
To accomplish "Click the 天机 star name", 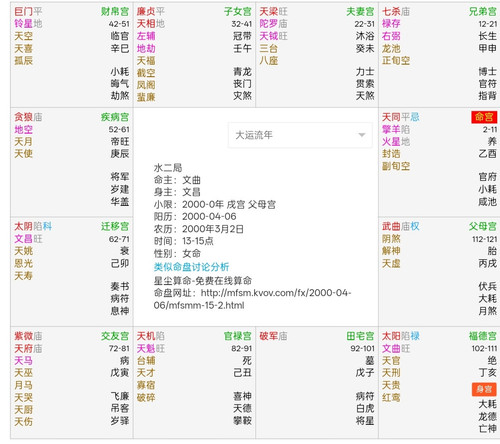I will tap(146, 336).
